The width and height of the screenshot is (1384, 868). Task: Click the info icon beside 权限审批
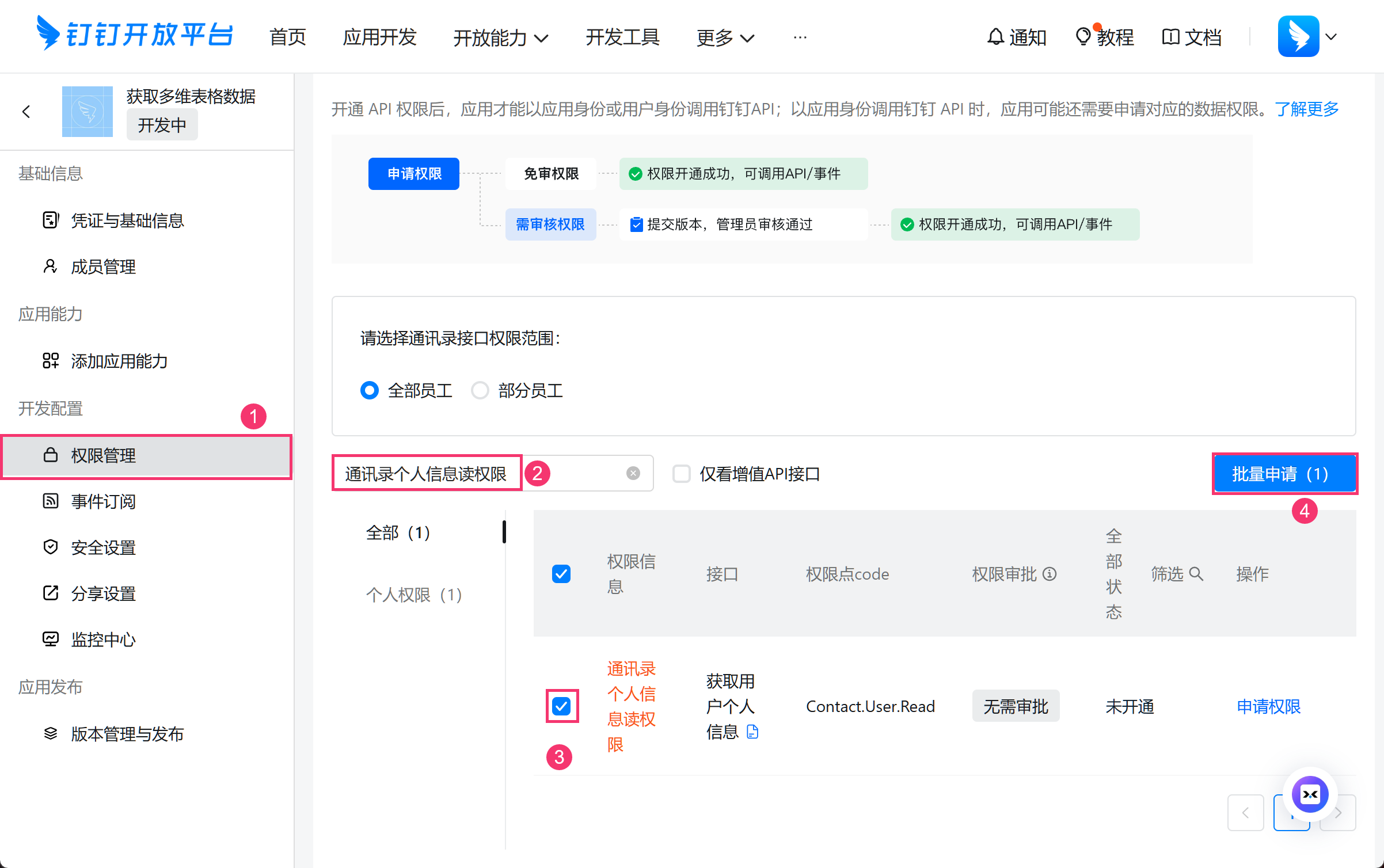tap(1050, 574)
